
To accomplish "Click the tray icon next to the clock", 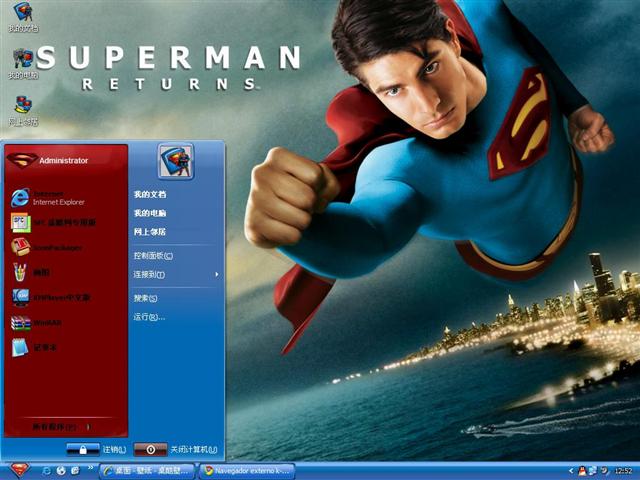I will 604,471.
